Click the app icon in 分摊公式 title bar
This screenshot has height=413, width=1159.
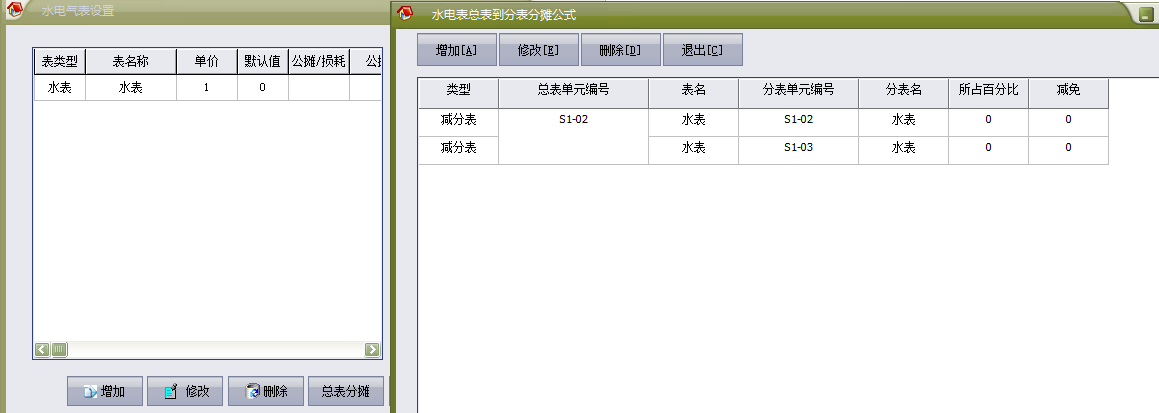point(404,13)
